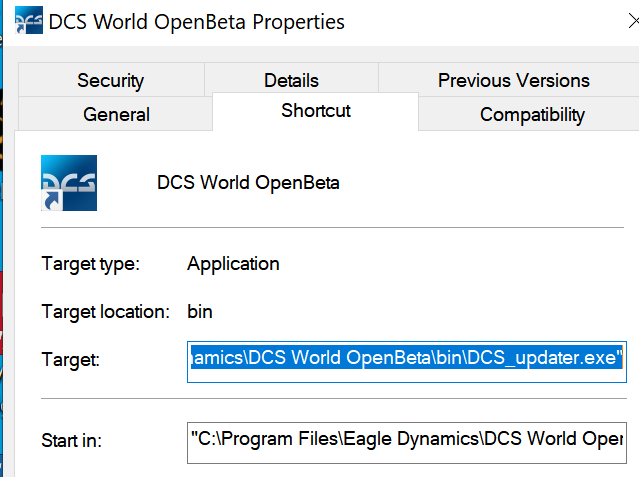Open the Previous Versions tab

point(513,80)
